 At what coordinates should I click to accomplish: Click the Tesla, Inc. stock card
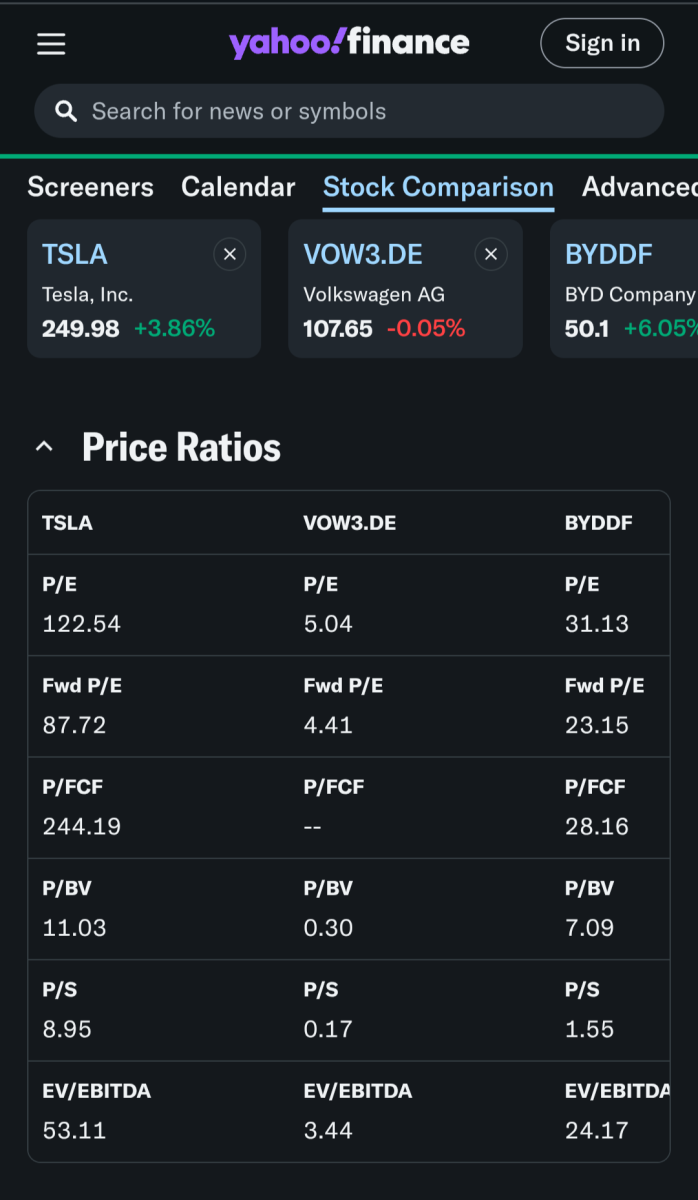(x=143, y=310)
